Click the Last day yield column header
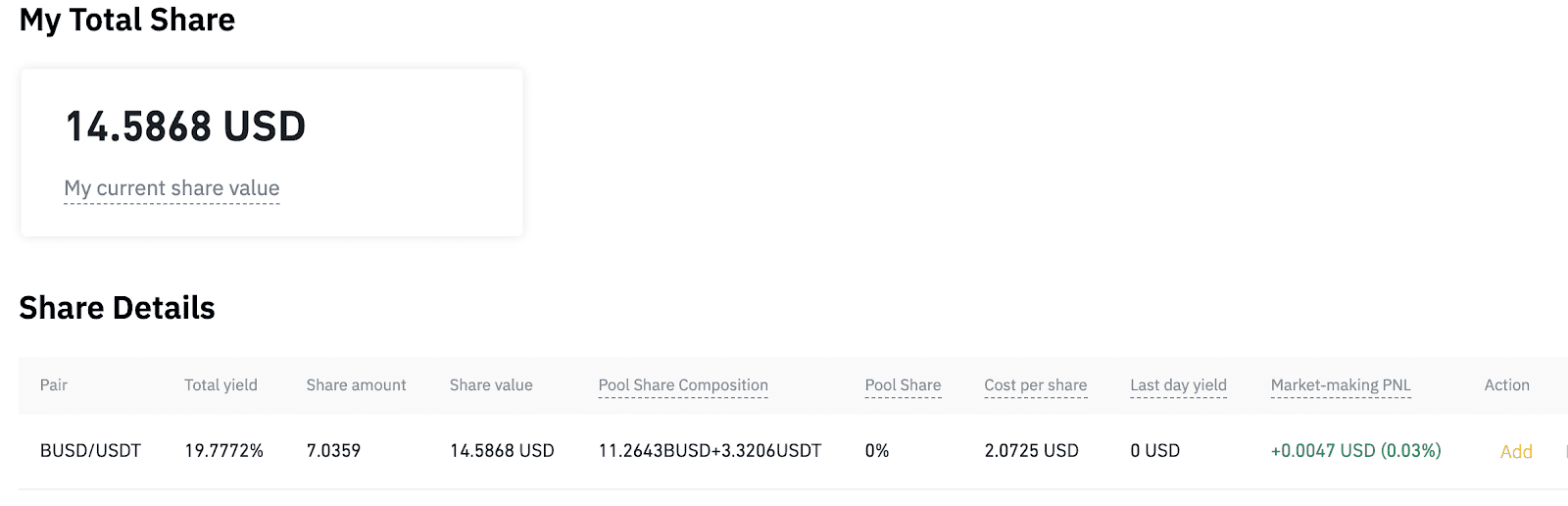This screenshot has width=1568, height=506. tap(1178, 385)
